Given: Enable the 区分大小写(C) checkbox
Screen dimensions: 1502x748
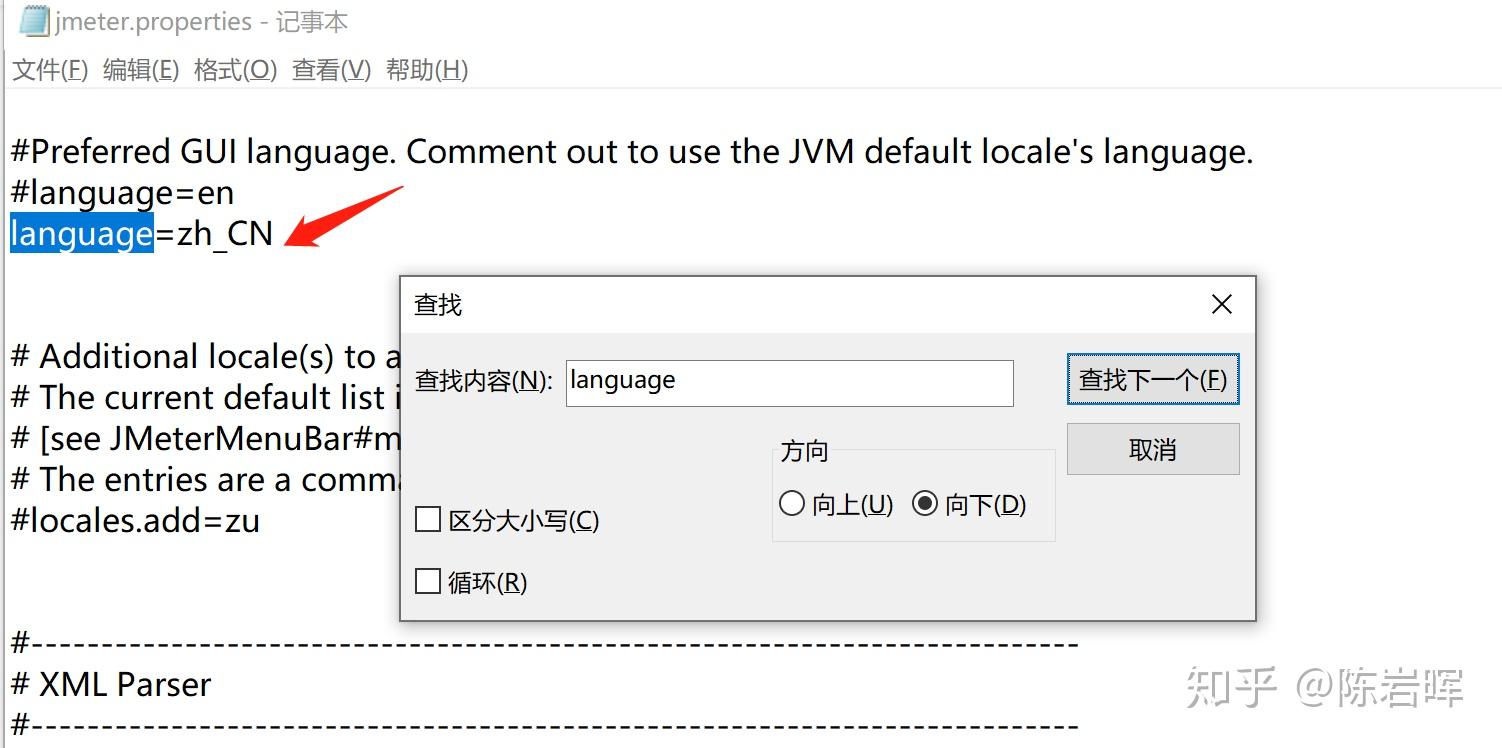Looking at the screenshot, I should (x=428, y=519).
